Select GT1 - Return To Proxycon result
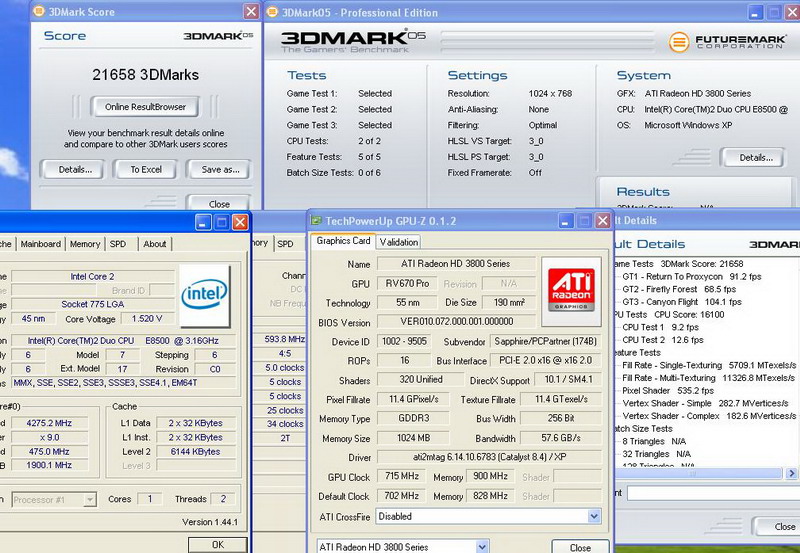The image size is (800, 553). tap(691, 276)
